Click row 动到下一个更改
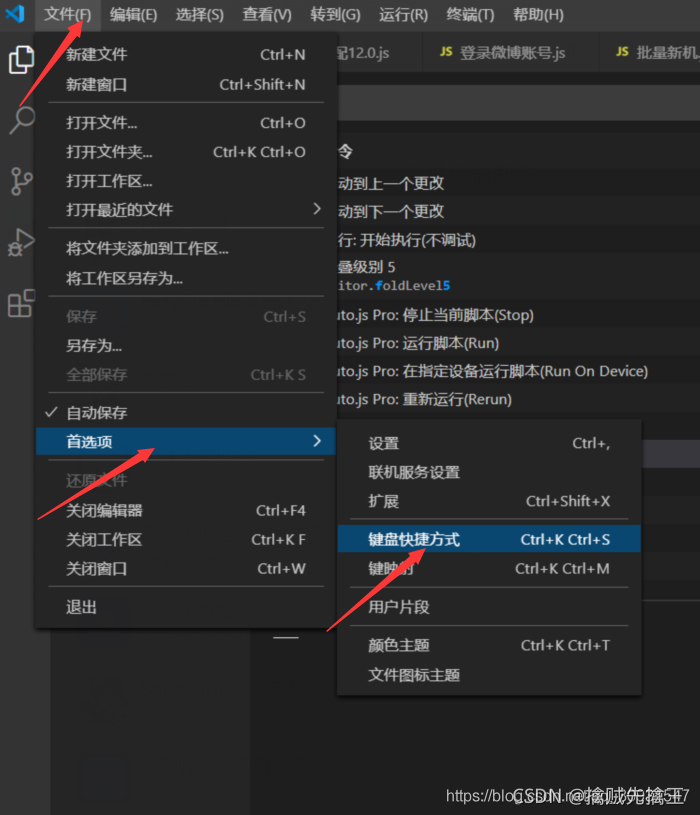Image resolution: width=700 pixels, height=815 pixels. coord(518,211)
